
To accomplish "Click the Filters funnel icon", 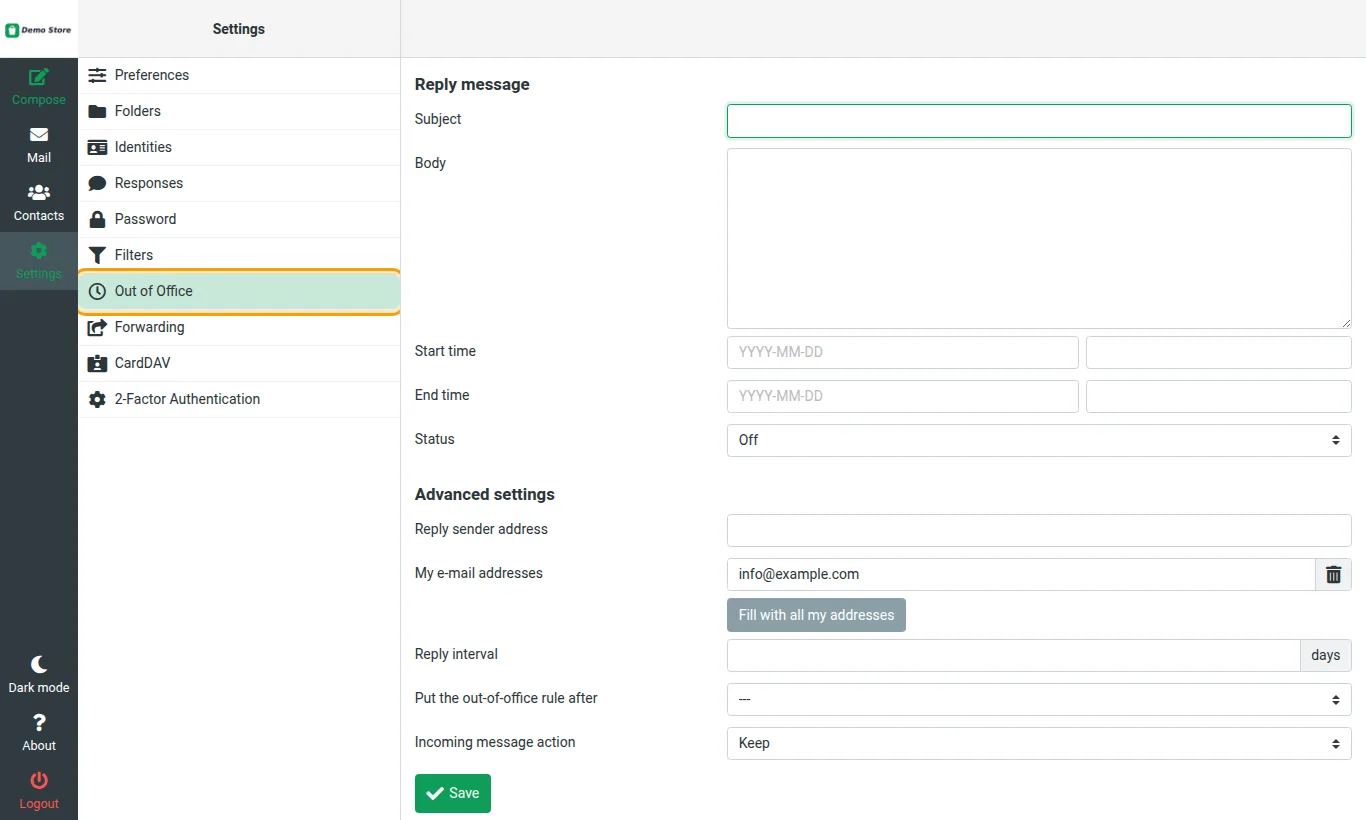I will click(97, 255).
